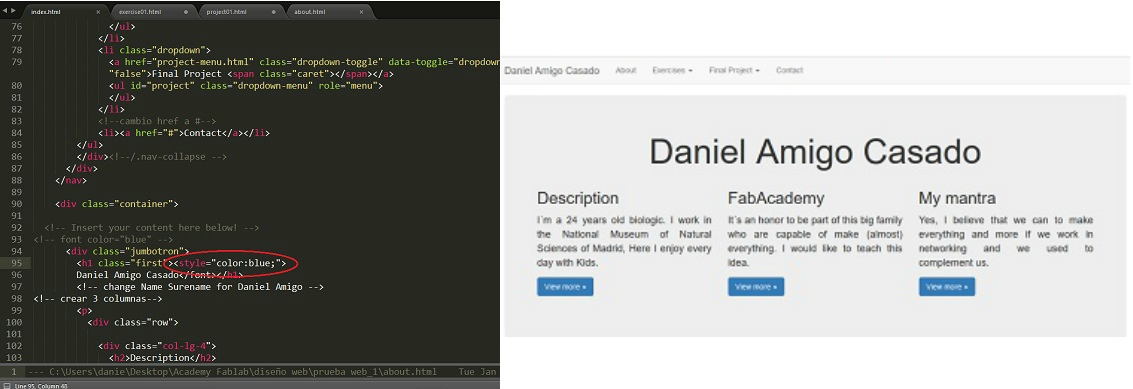Open the Contact link in navbar

(789, 70)
